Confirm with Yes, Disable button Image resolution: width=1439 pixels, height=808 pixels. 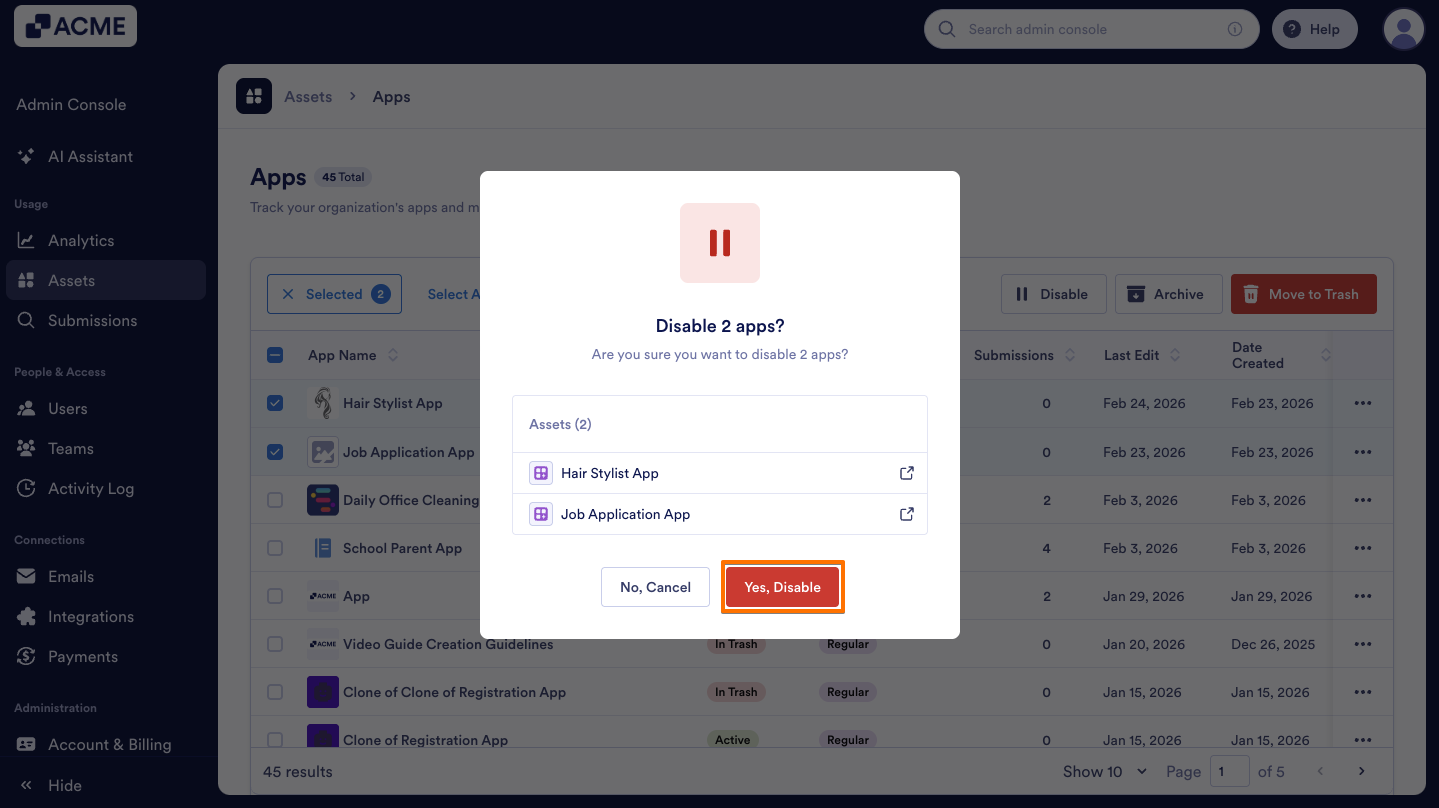point(782,587)
